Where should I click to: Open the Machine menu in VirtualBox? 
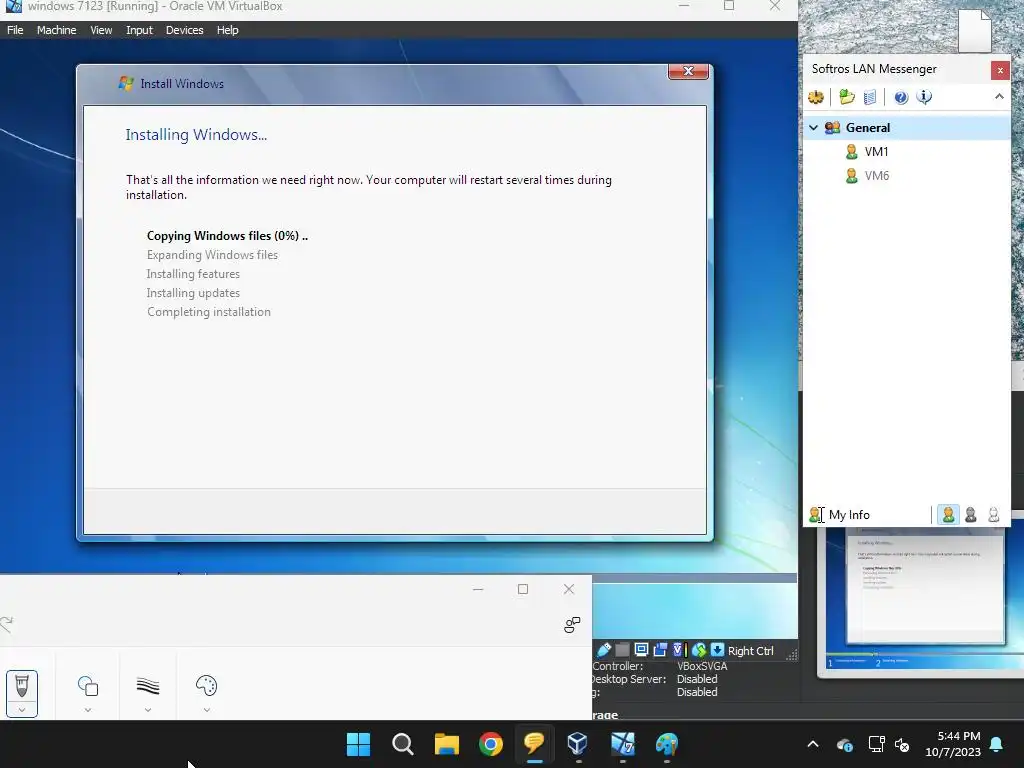(56, 30)
